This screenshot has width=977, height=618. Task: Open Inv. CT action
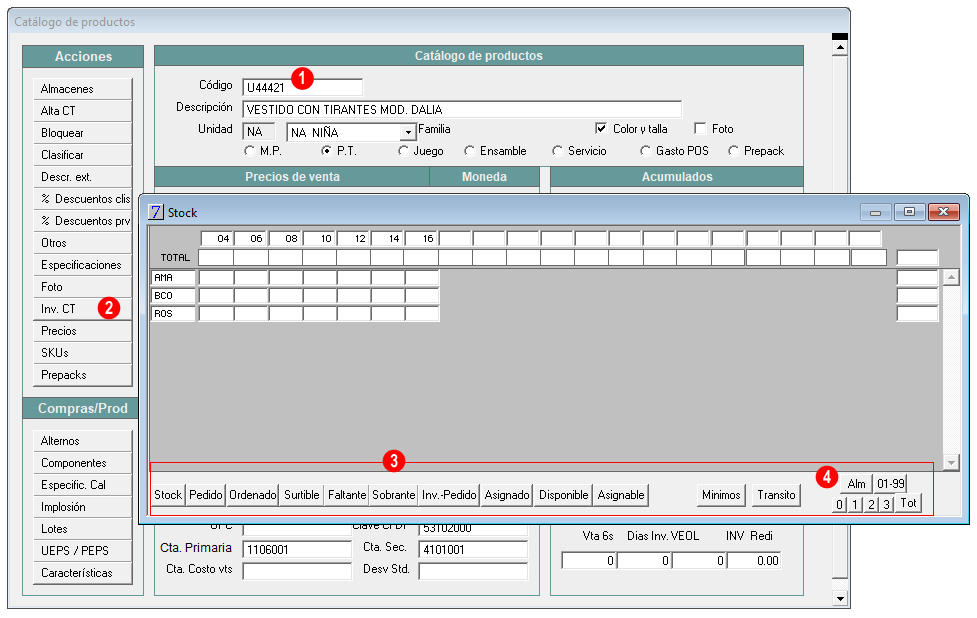click(82, 309)
